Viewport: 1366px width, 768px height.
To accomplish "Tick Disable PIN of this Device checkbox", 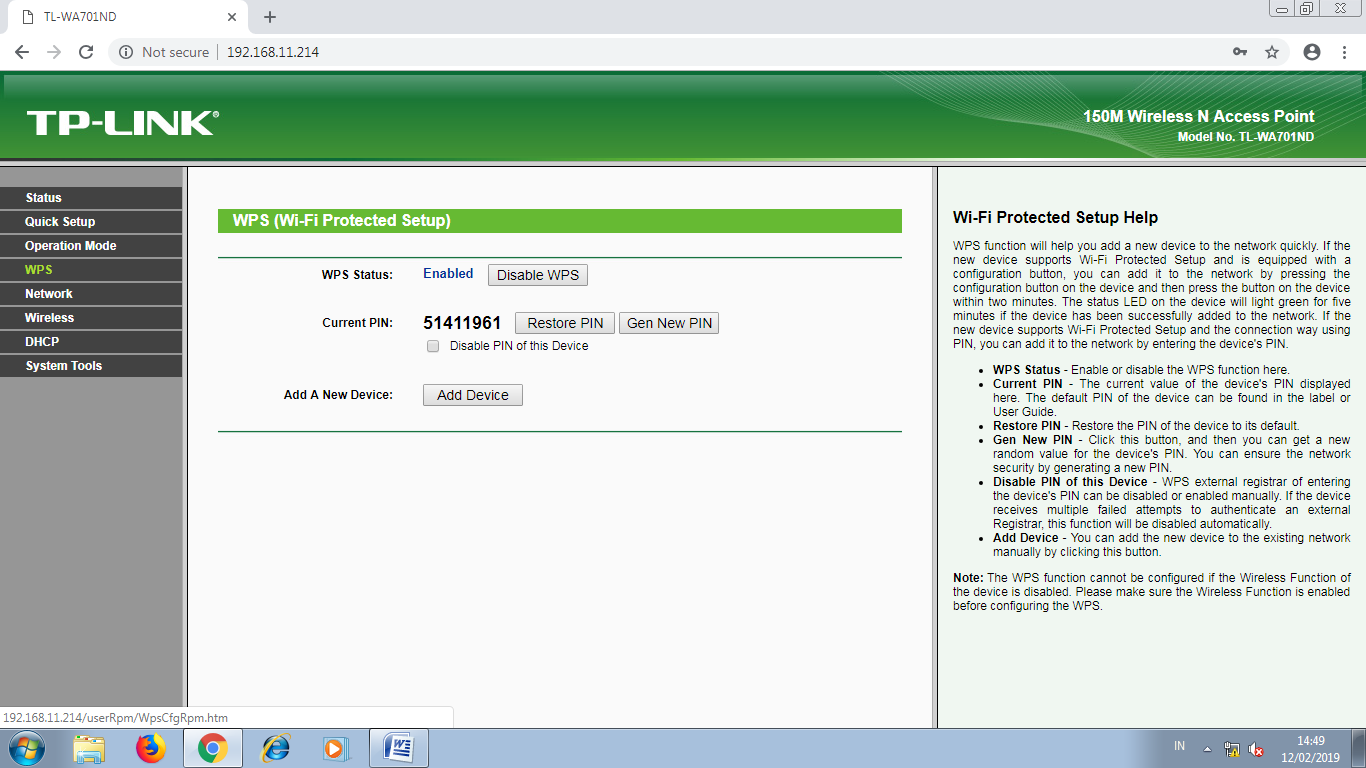I will click(433, 346).
